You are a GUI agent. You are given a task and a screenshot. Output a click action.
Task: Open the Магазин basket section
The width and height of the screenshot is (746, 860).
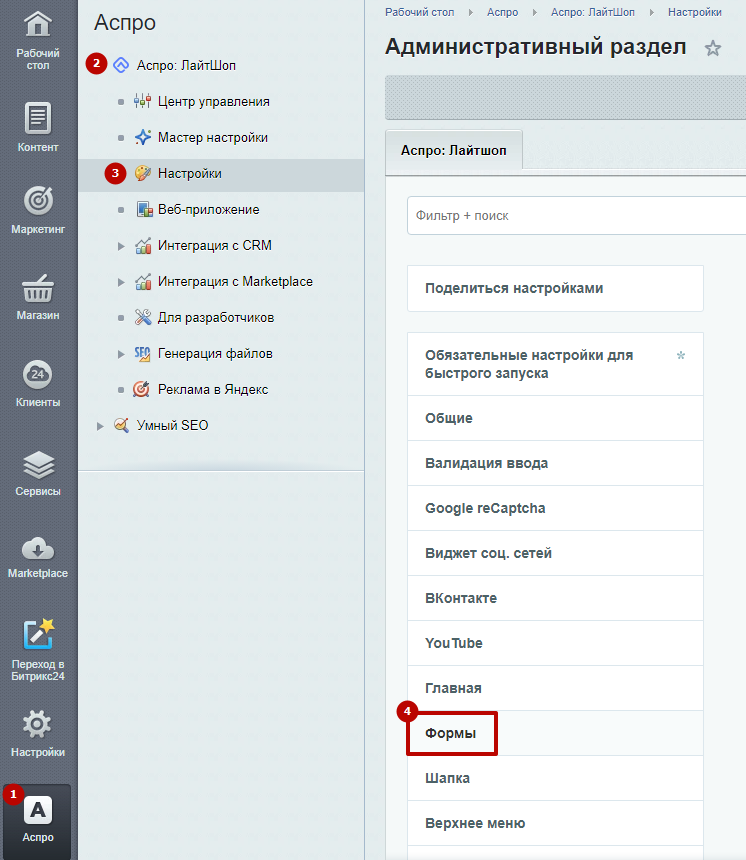[38, 297]
